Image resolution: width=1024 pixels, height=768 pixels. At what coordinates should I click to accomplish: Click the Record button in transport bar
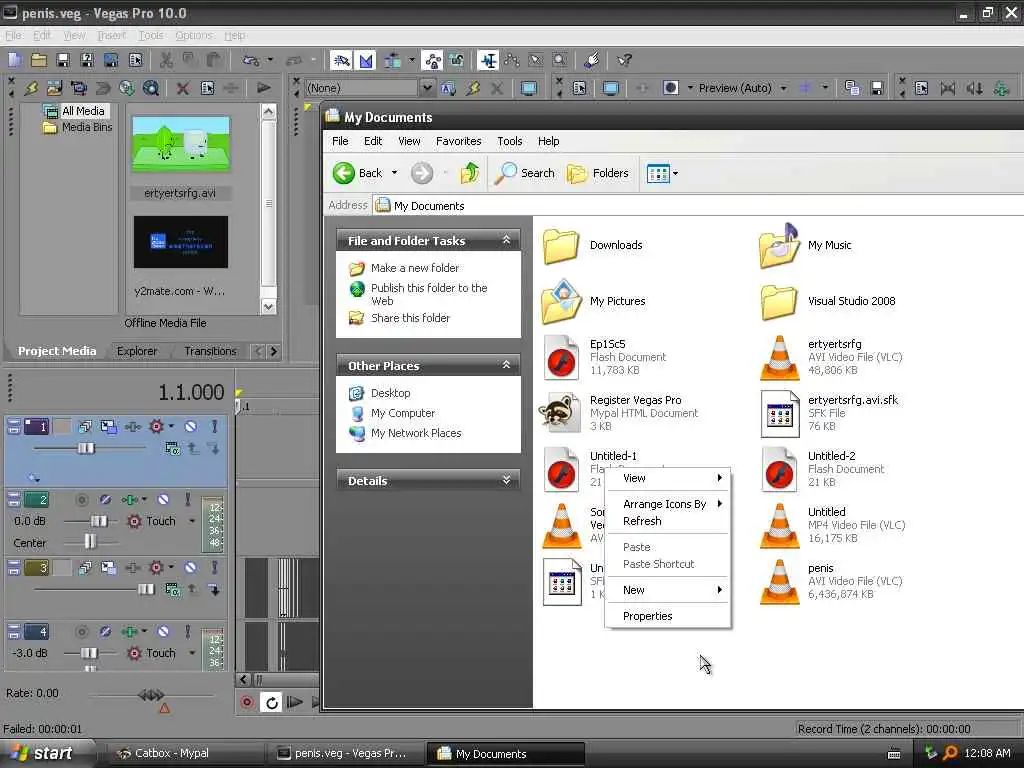coord(247,703)
